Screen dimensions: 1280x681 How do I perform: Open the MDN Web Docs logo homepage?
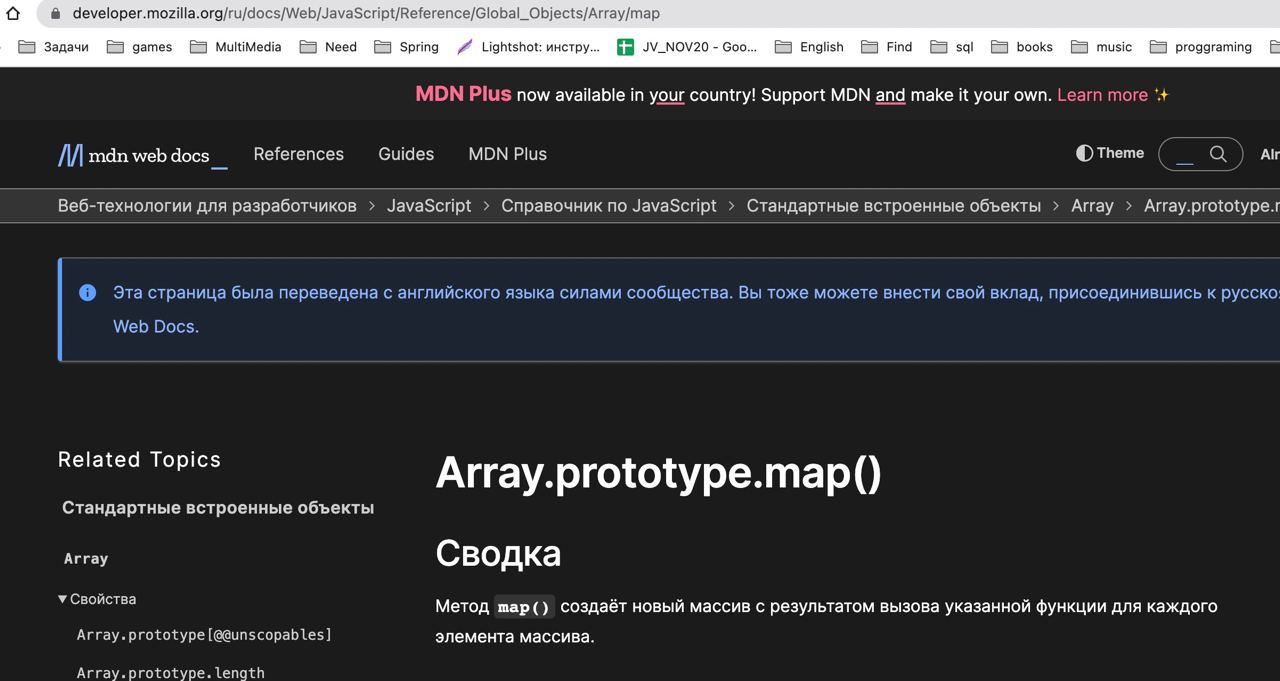point(142,155)
